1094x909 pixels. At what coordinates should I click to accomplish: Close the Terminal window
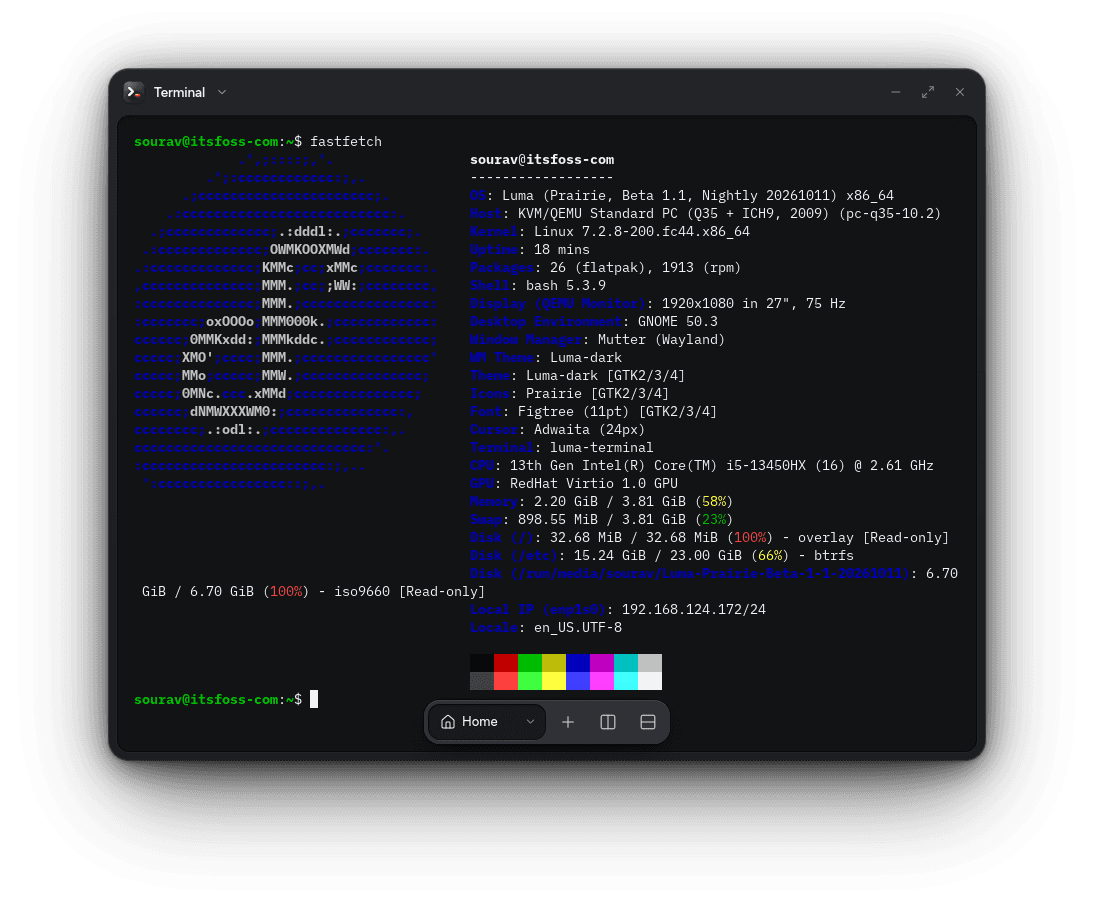(x=960, y=92)
